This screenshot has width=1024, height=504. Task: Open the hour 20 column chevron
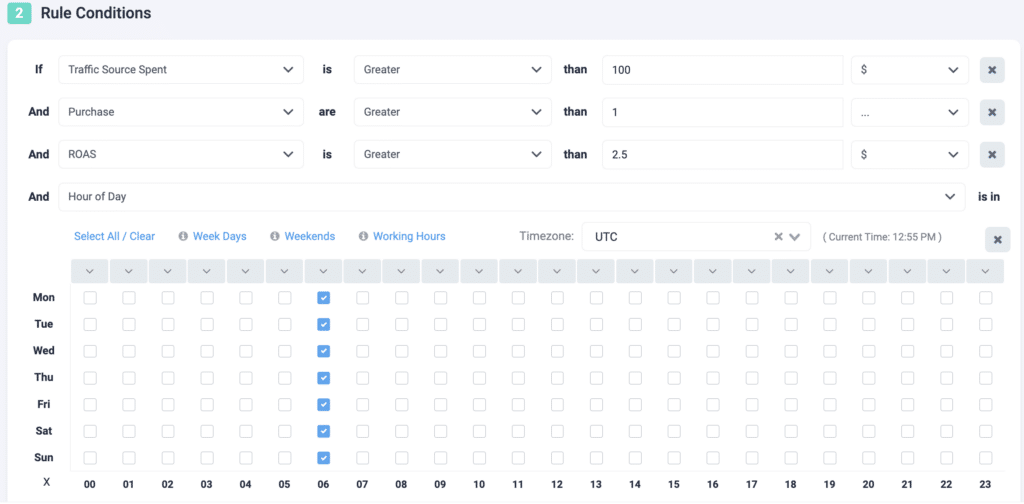(x=869, y=271)
